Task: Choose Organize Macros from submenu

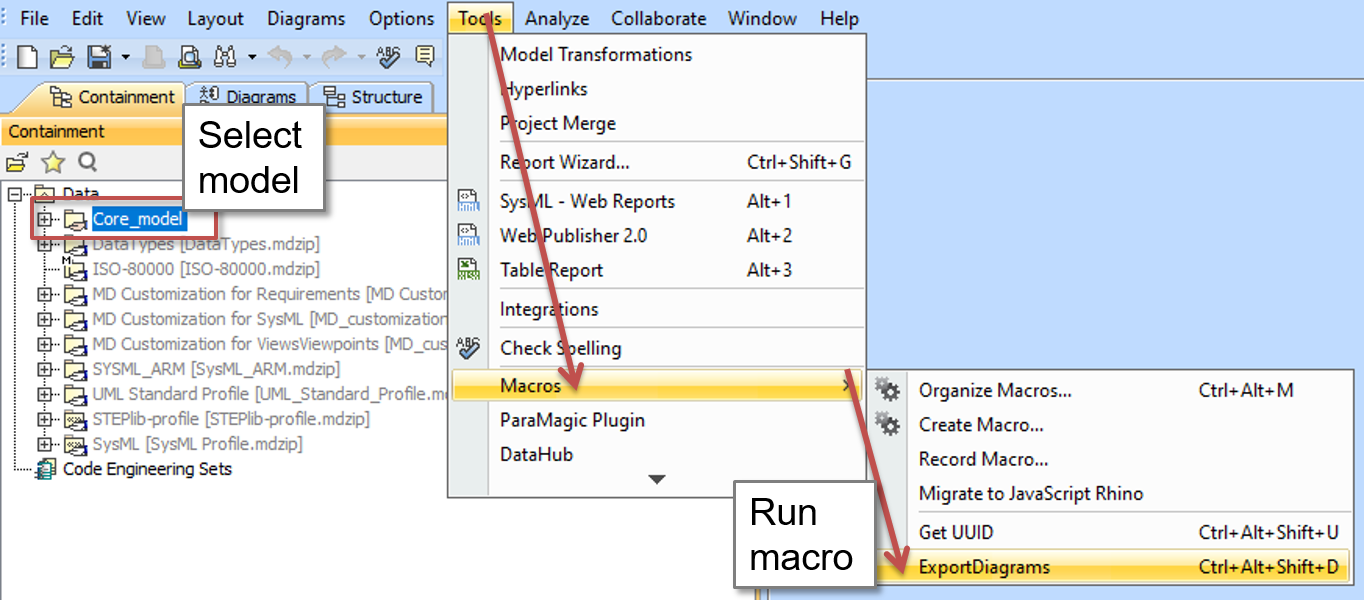Action: coord(994,391)
